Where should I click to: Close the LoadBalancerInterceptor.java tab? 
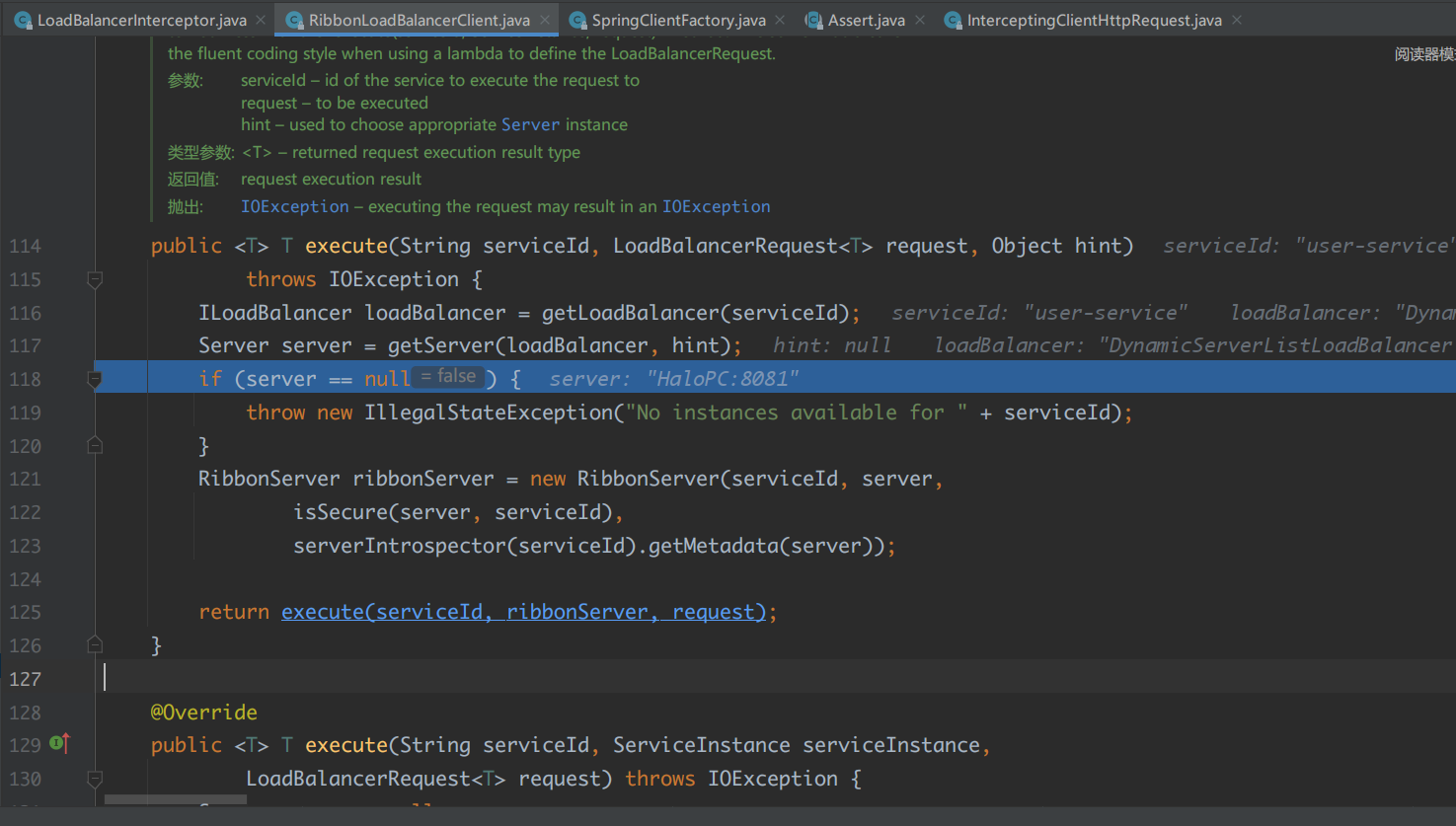click(261, 20)
